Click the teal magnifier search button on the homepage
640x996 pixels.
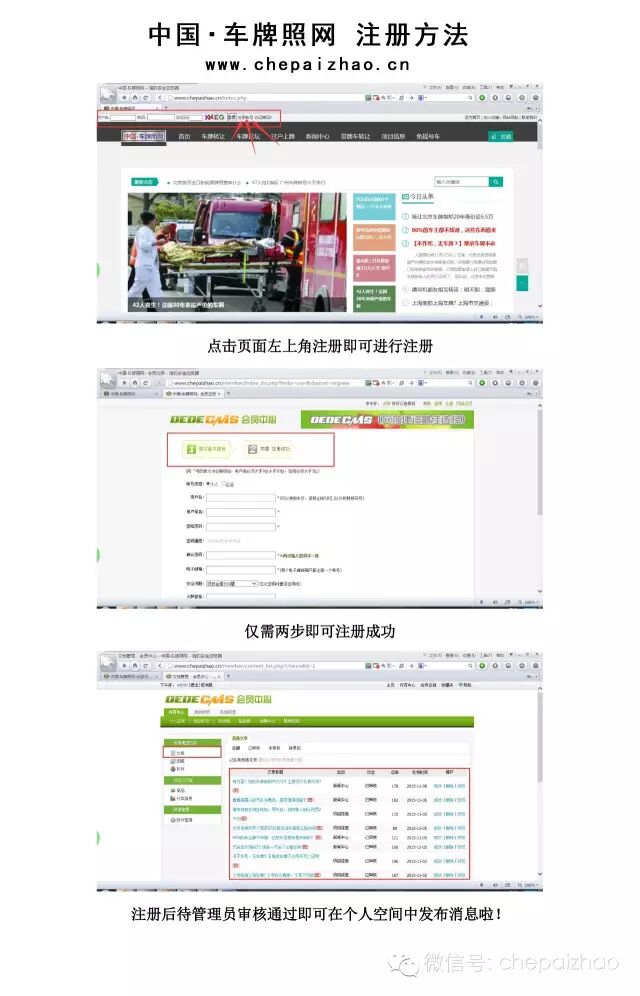pyautogui.click(x=496, y=182)
